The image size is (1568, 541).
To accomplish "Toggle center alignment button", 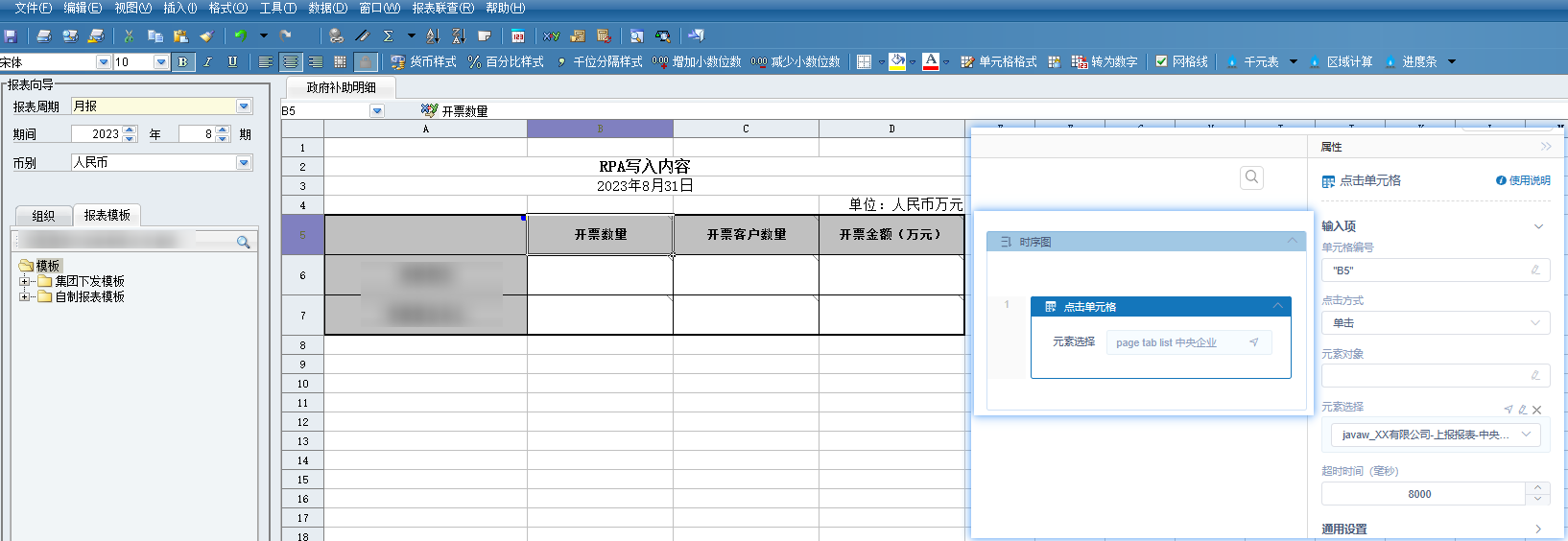I will 290,61.
